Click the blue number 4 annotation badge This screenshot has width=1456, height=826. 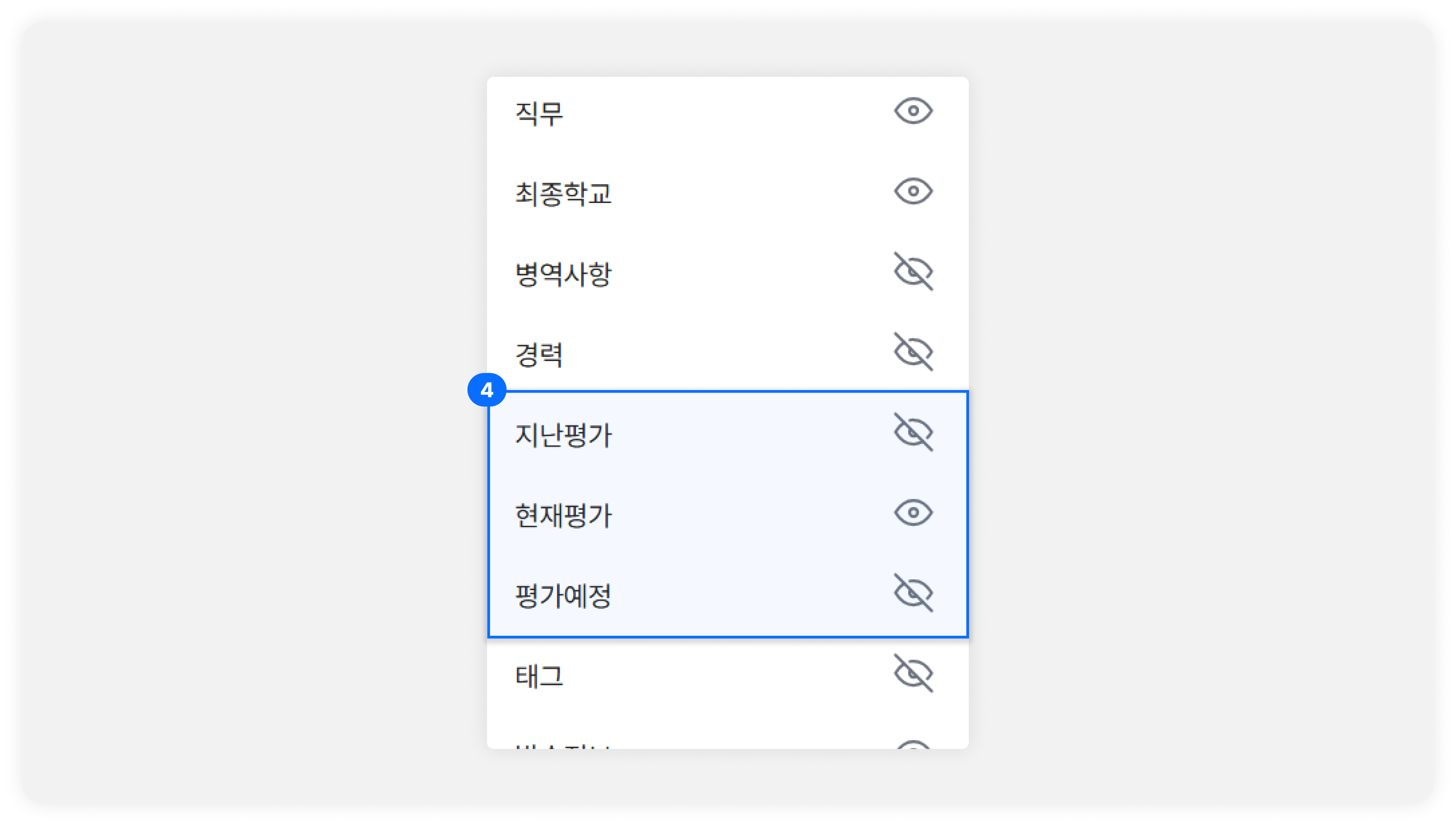coord(487,390)
